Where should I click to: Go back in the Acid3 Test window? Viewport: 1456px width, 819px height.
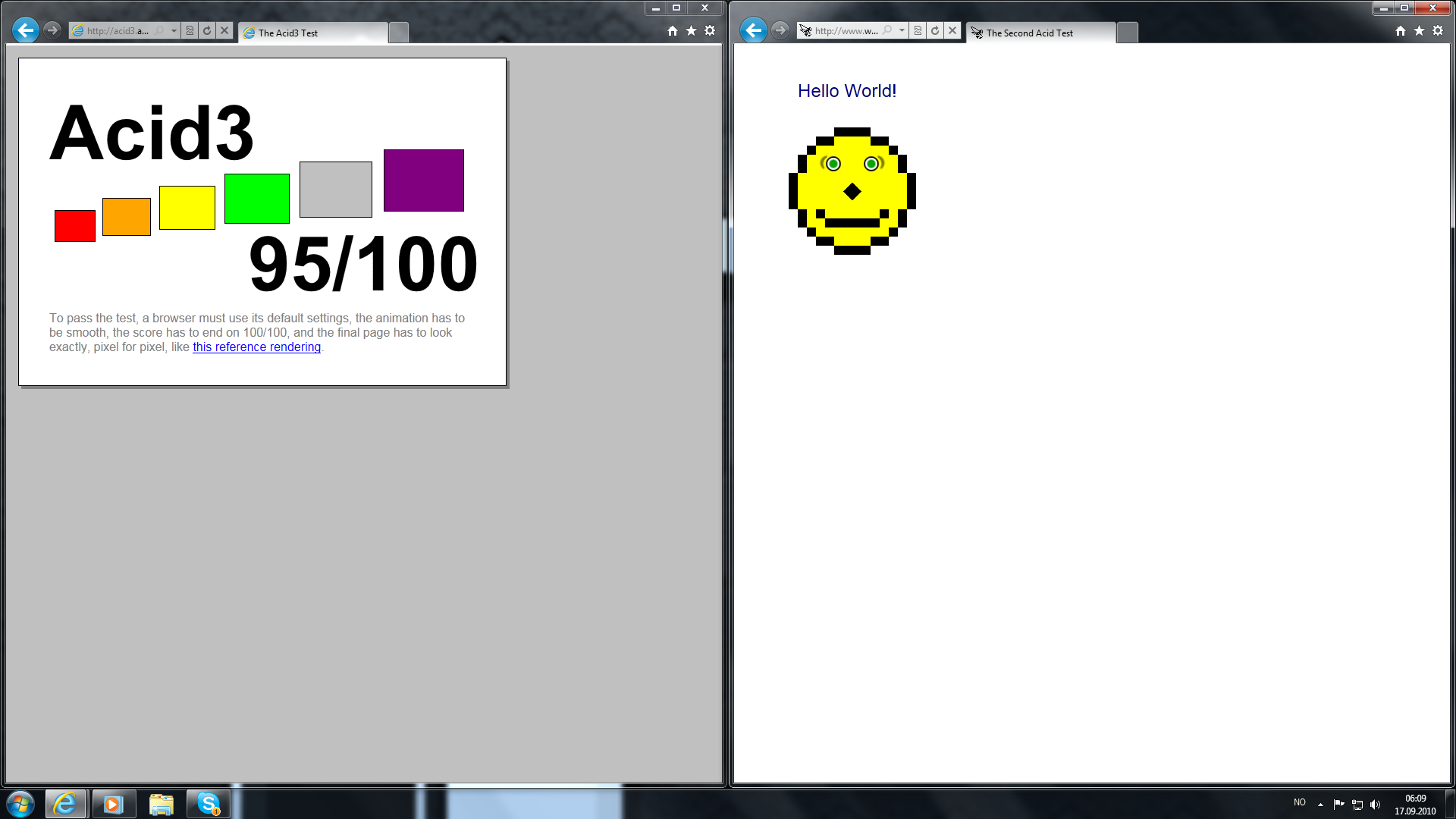click(26, 30)
